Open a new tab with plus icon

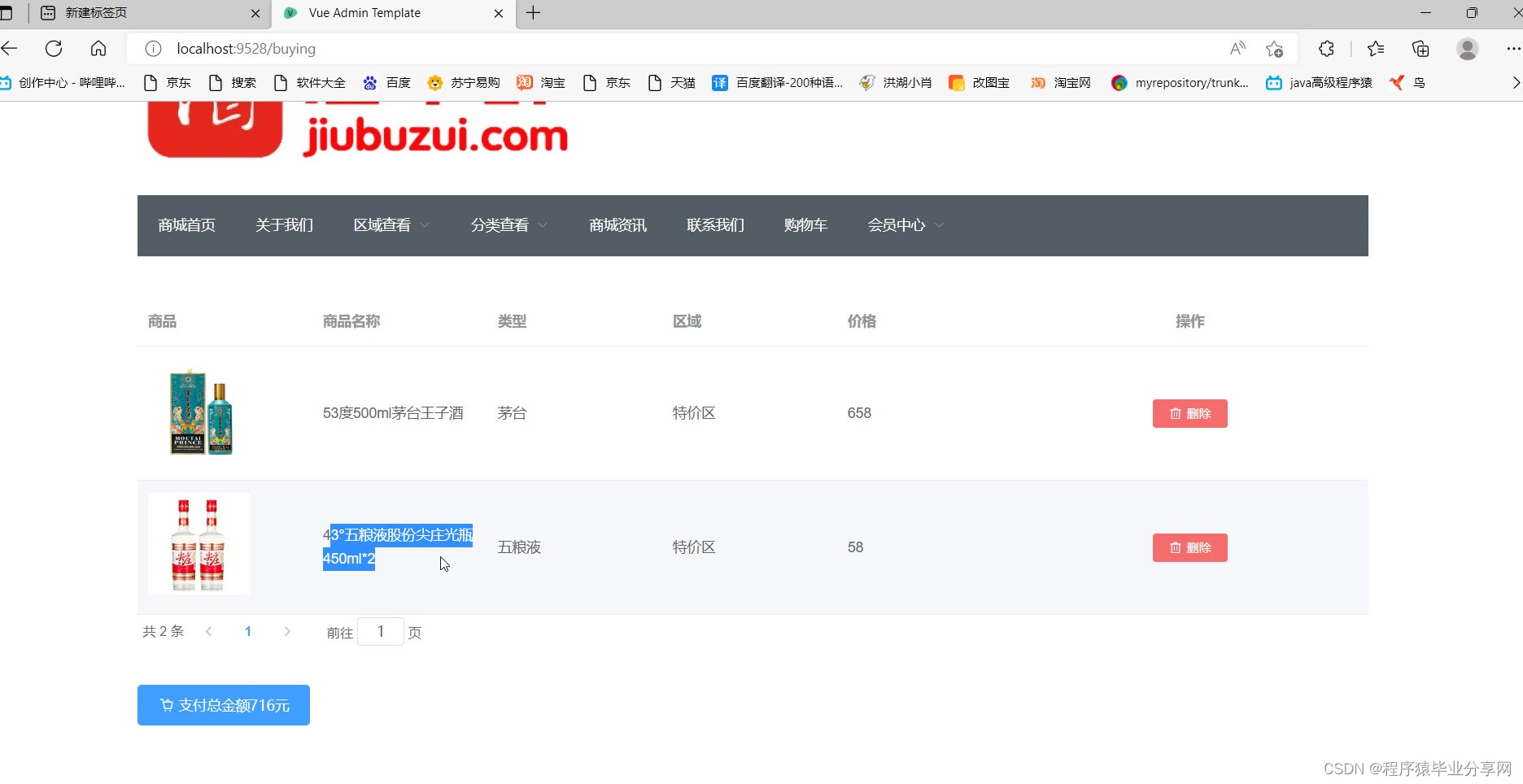(534, 13)
